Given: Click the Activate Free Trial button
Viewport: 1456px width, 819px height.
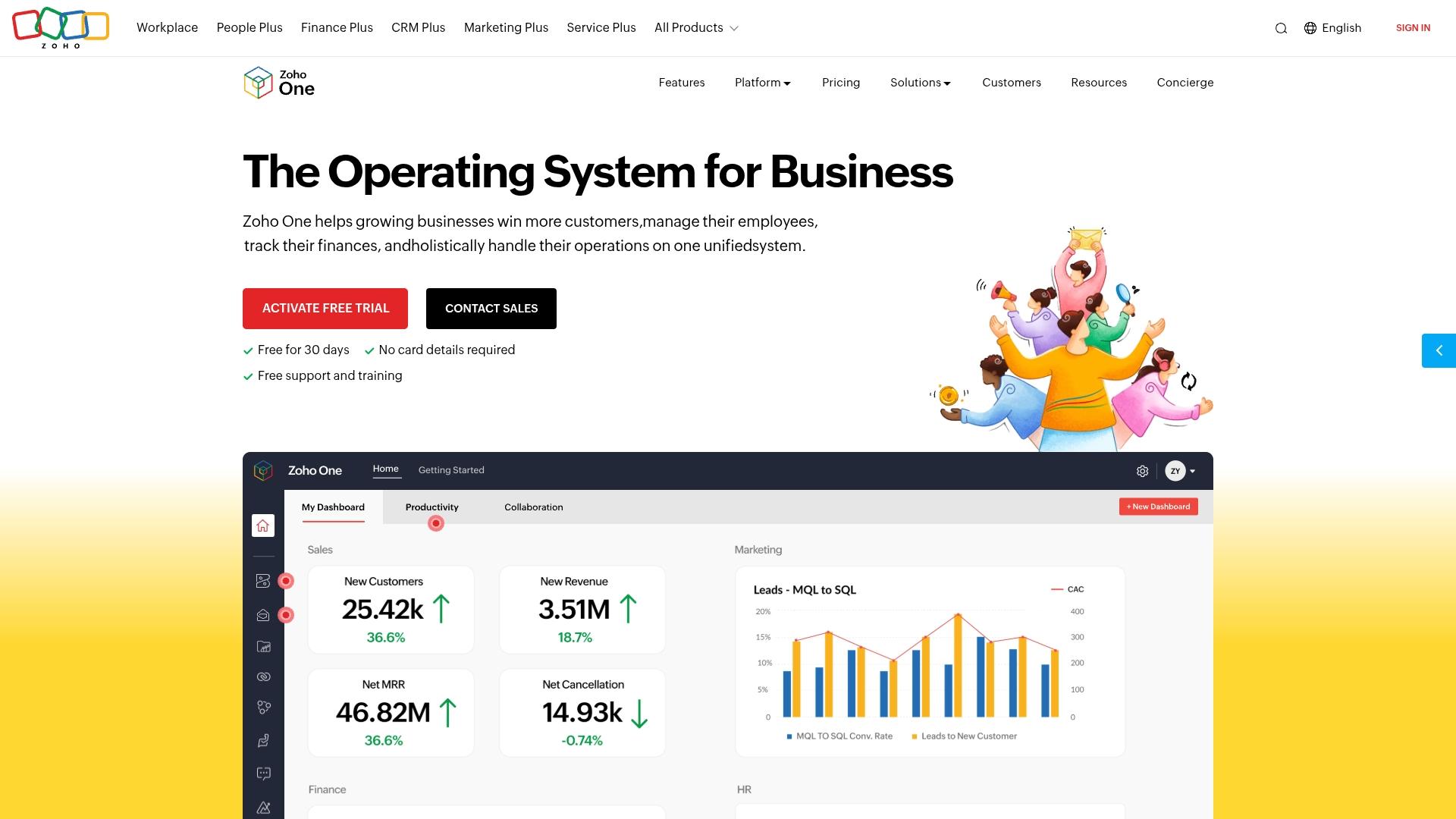Looking at the screenshot, I should click(325, 309).
